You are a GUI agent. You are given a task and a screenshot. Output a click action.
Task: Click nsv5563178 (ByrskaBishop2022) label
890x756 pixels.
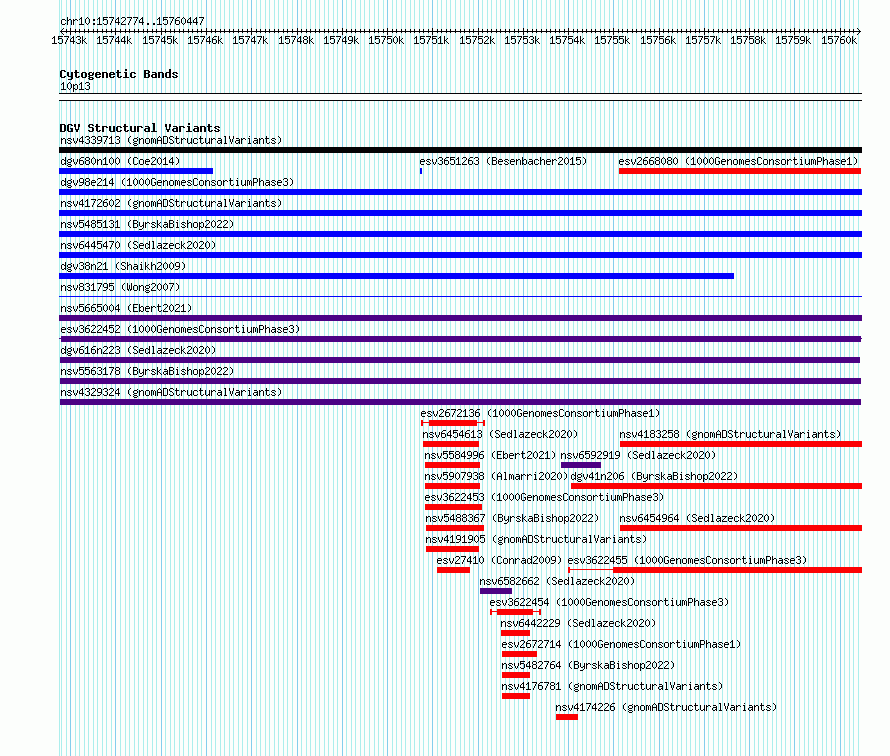pyautogui.click(x=147, y=371)
